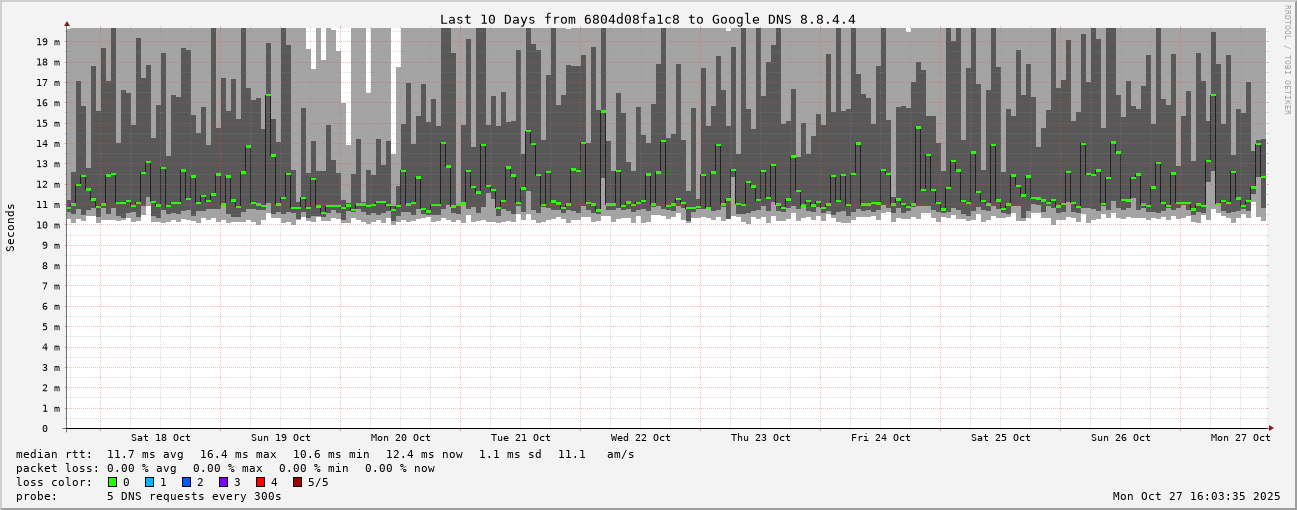Click the RRDTOOL / TOBI OETIKER watermark
1297x510 pixels.
click(1287, 60)
